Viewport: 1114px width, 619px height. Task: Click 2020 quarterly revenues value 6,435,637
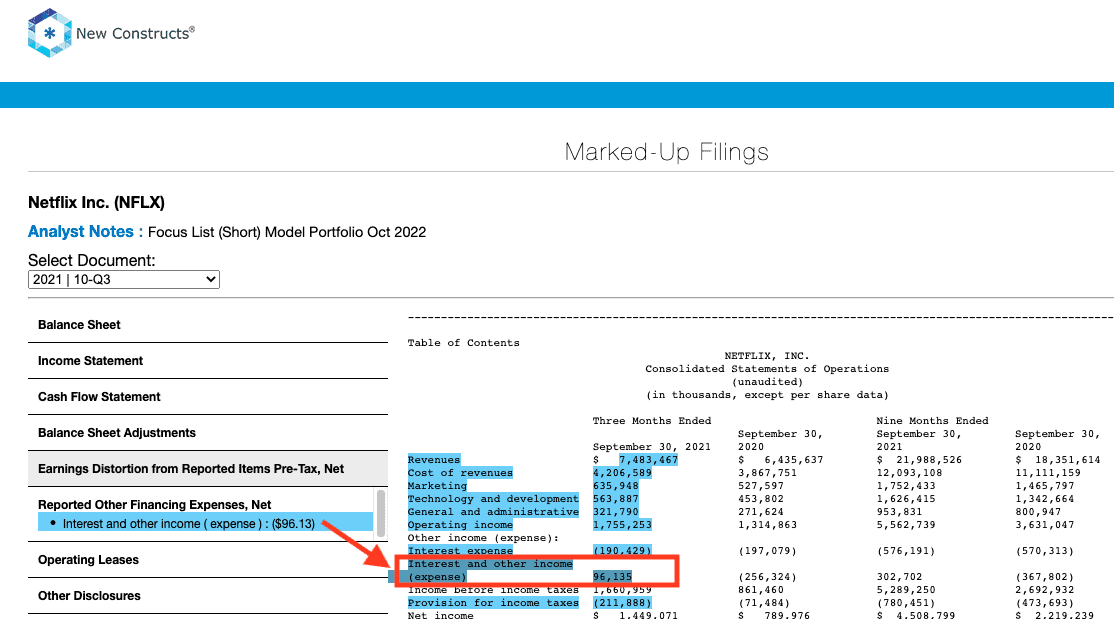point(794,460)
